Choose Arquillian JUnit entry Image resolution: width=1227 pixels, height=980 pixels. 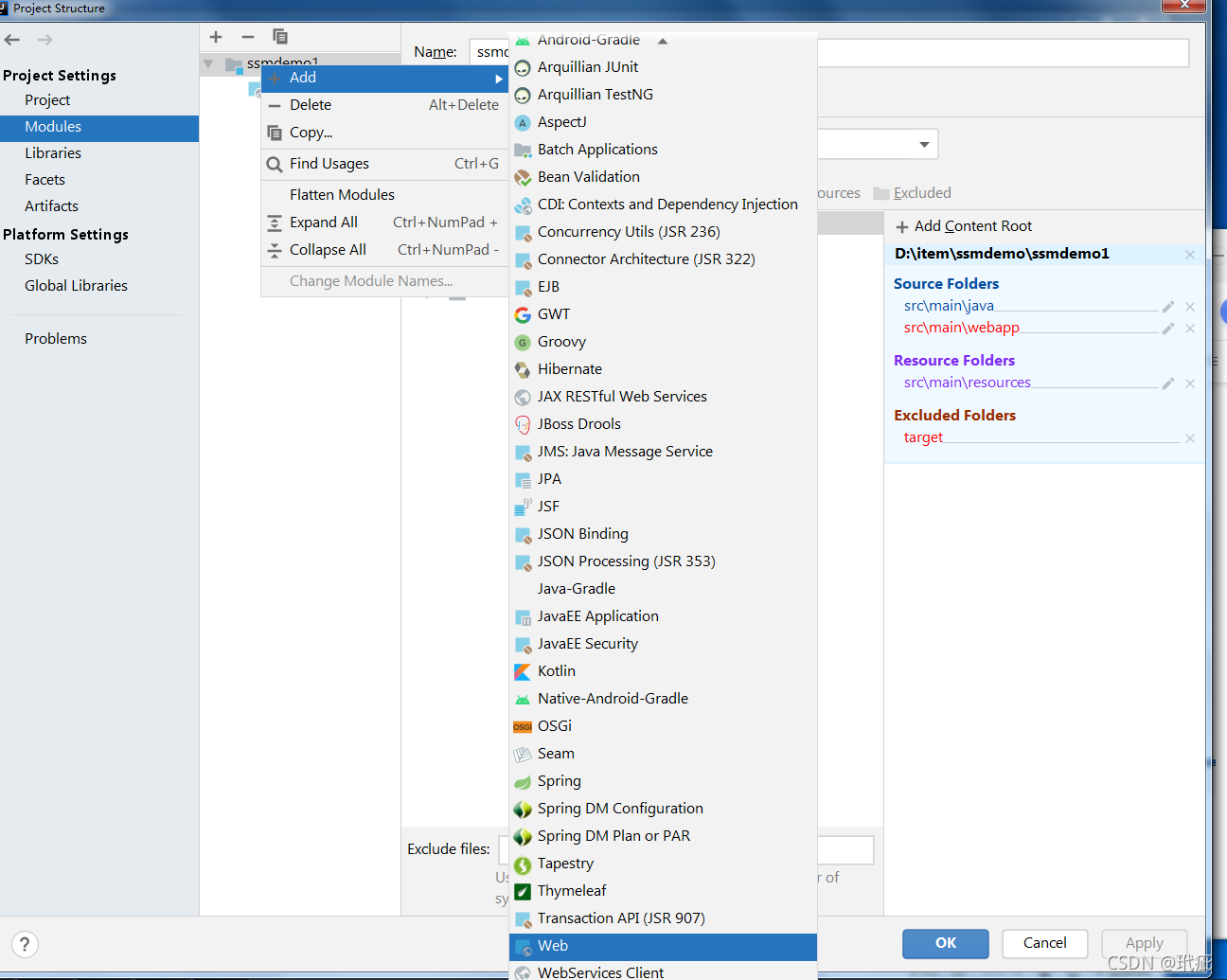click(x=663, y=67)
